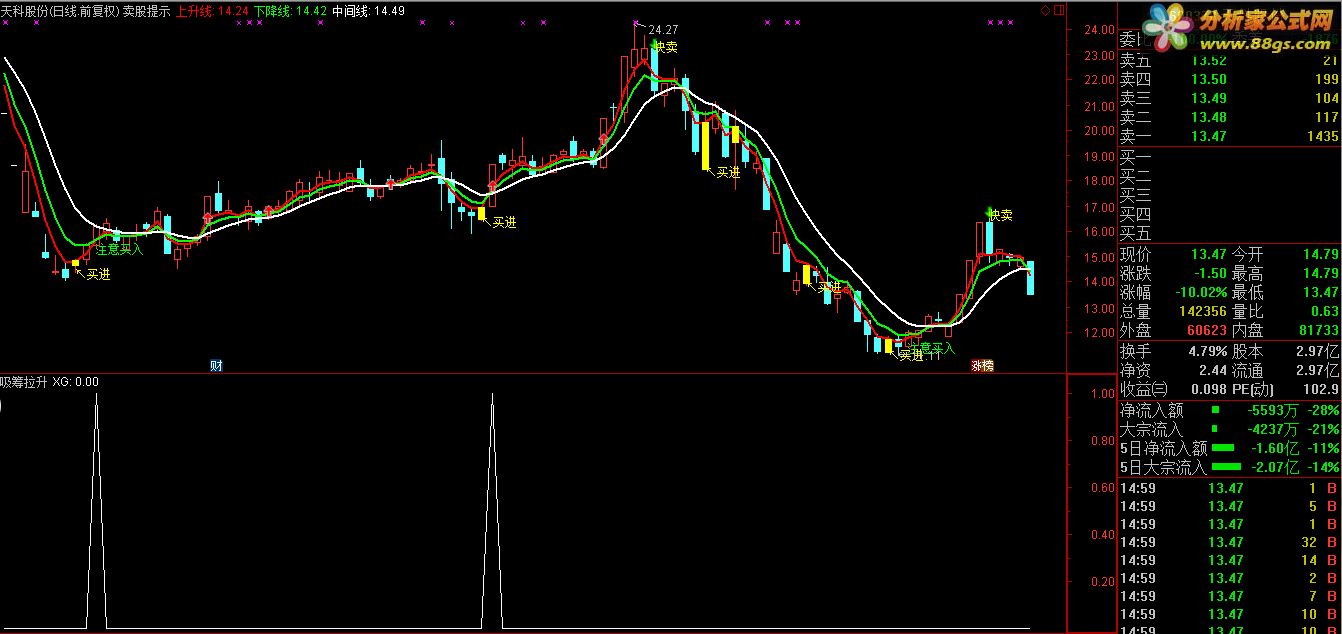Select the 卖二 13.48 ask row
This screenshot has width=1342, height=634.
click(x=1229, y=117)
